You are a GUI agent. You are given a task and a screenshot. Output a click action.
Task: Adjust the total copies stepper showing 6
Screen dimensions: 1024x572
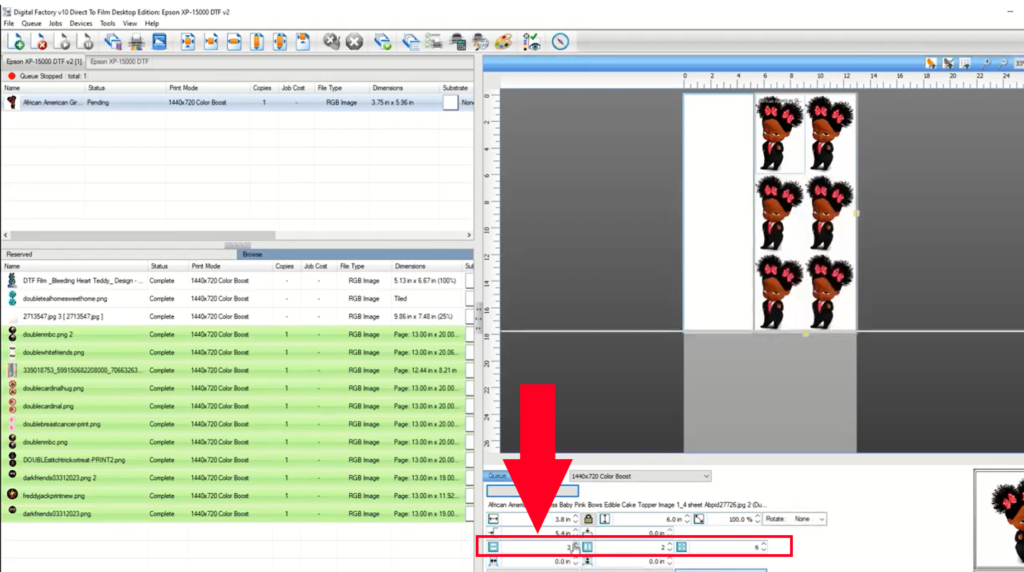pyautogui.click(x=763, y=547)
